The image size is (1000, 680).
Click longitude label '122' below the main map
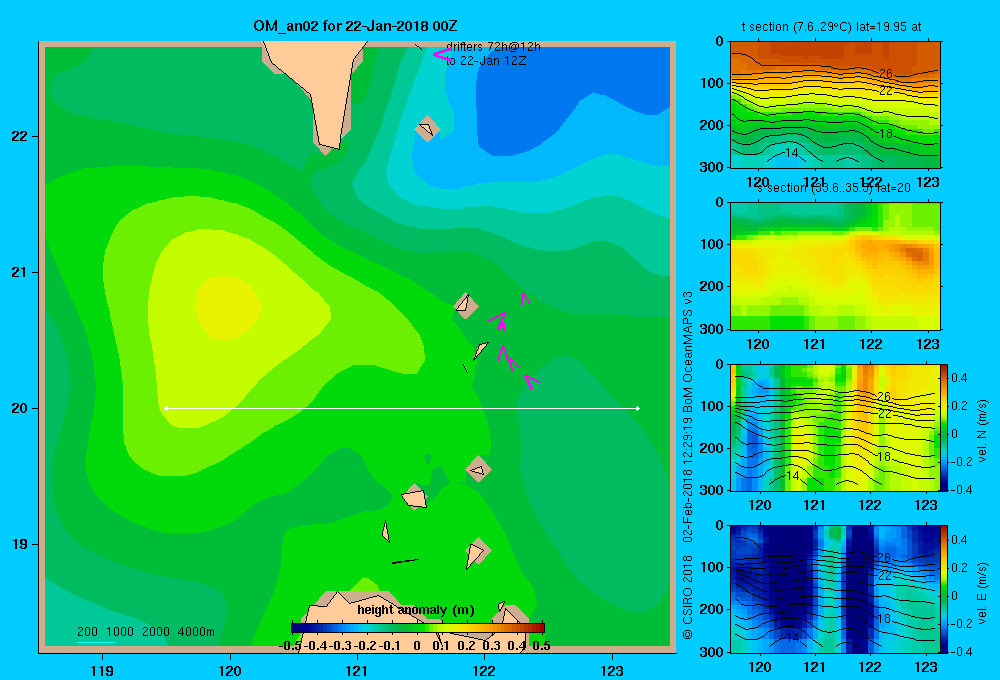coord(484,670)
